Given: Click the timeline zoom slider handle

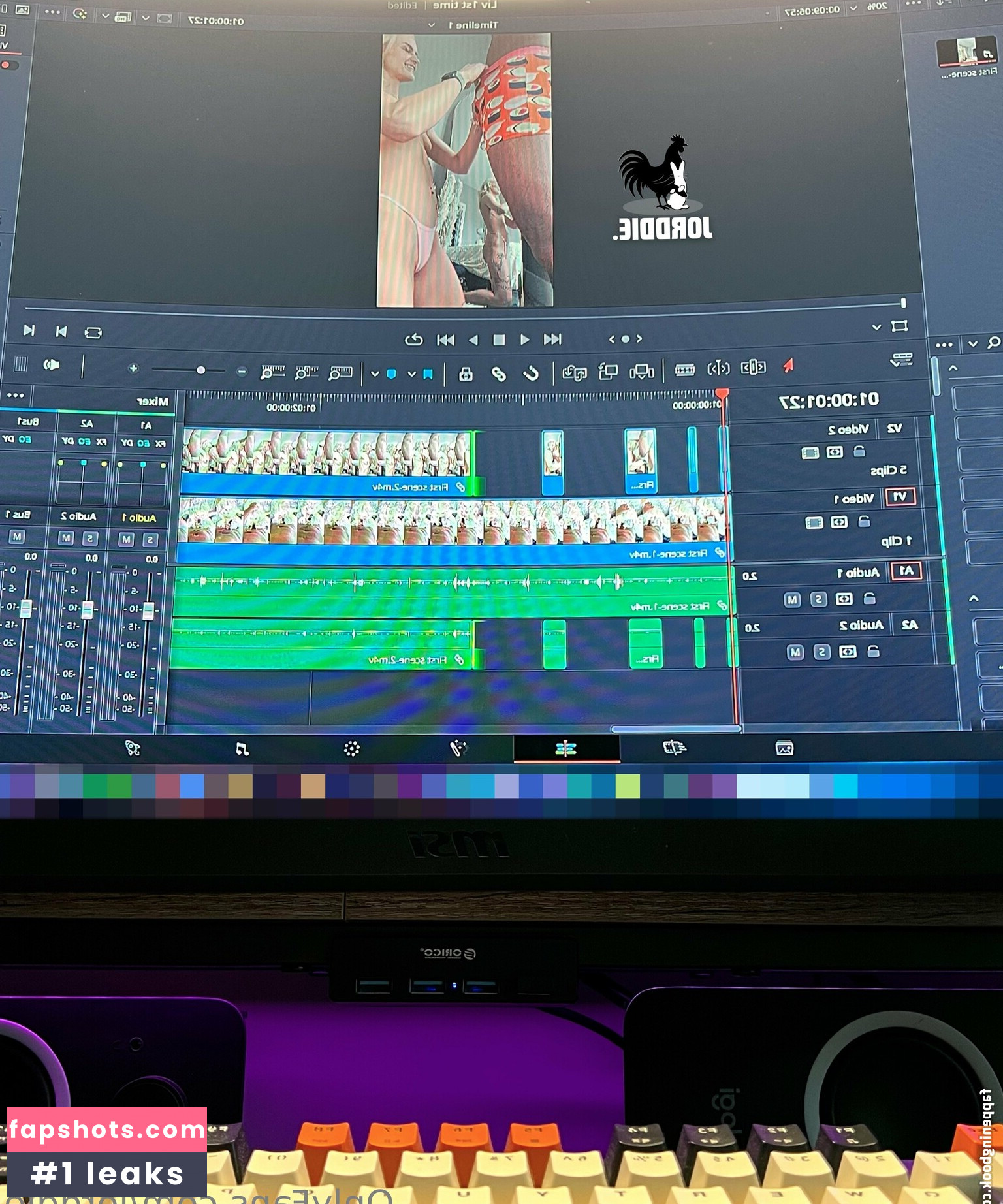Looking at the screenshot, I should [200, 370].
